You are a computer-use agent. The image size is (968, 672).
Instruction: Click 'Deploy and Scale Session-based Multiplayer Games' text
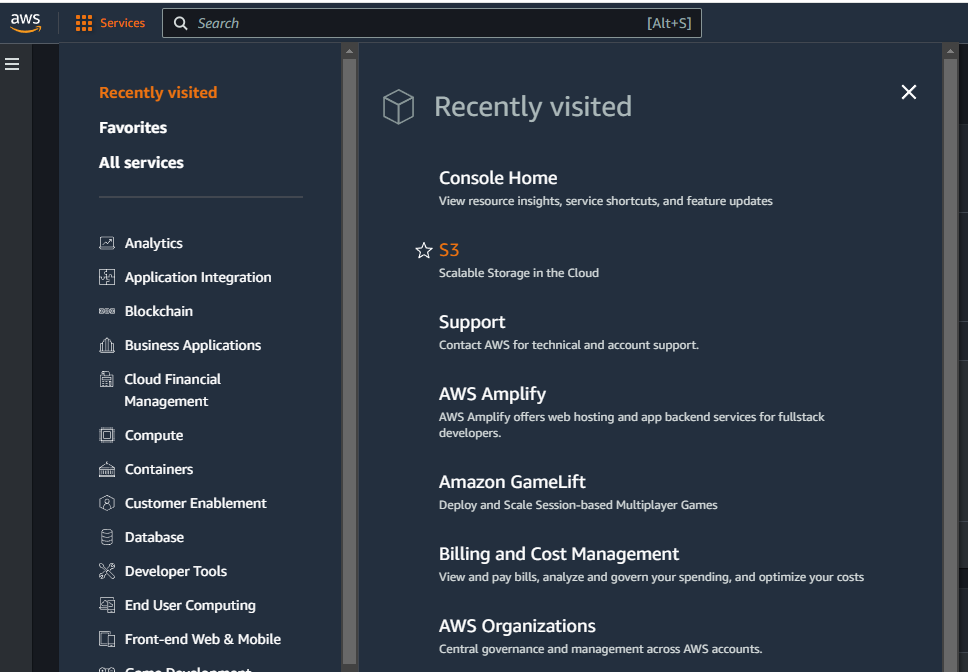[x=578, y=505]
